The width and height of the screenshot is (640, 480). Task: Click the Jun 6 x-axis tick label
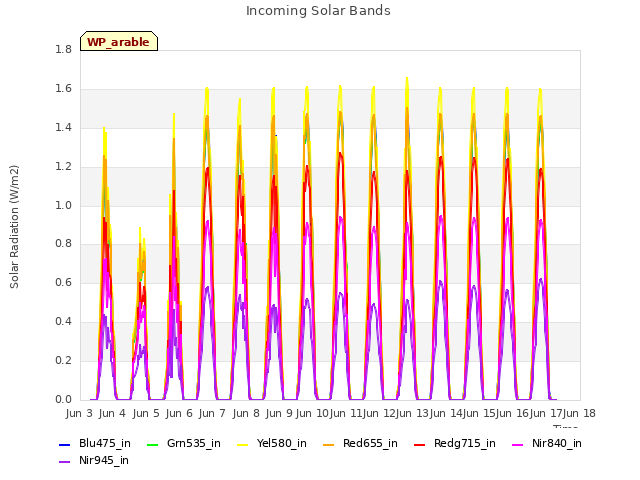click(179, 413)
